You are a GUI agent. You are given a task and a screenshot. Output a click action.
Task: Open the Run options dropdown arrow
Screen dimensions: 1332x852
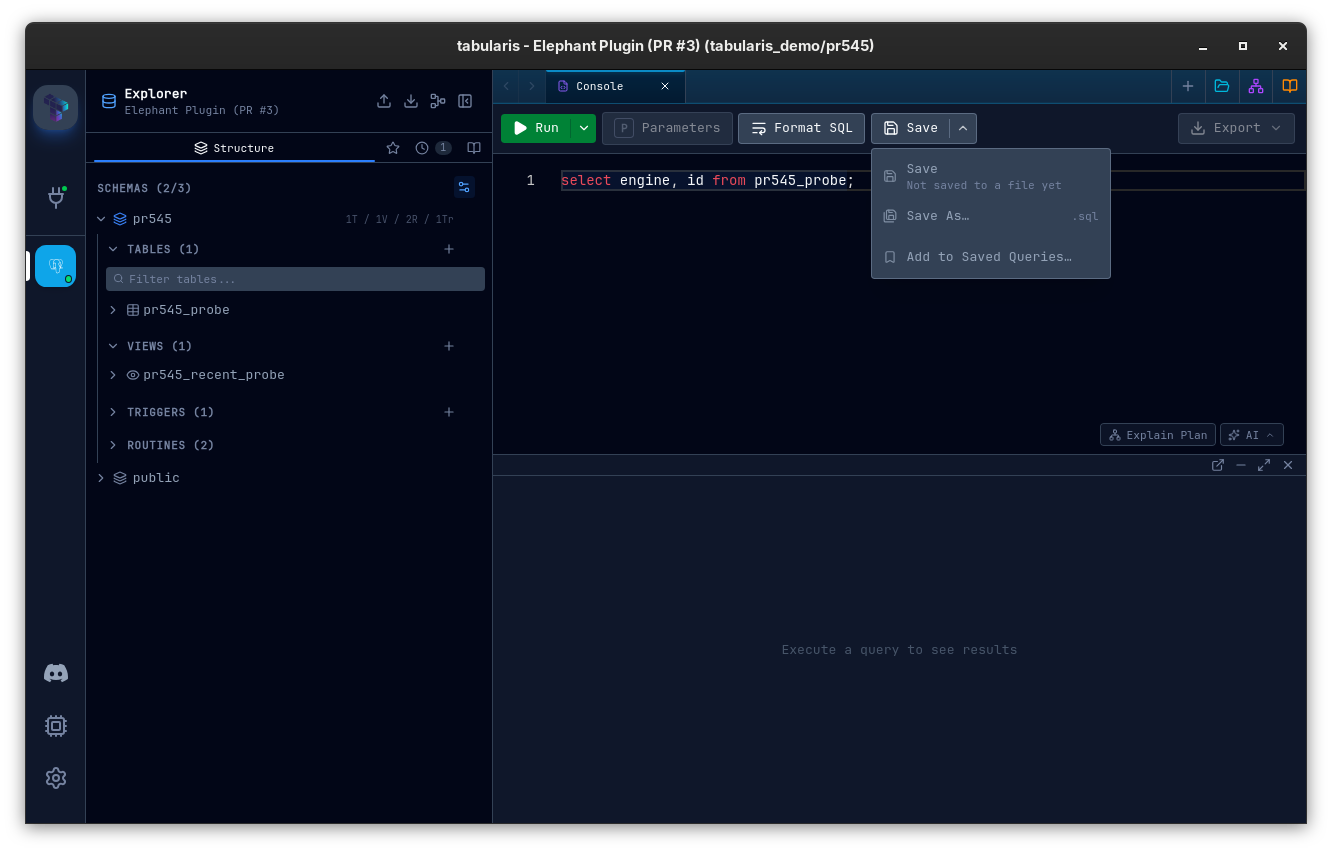(x=584, y=128)
